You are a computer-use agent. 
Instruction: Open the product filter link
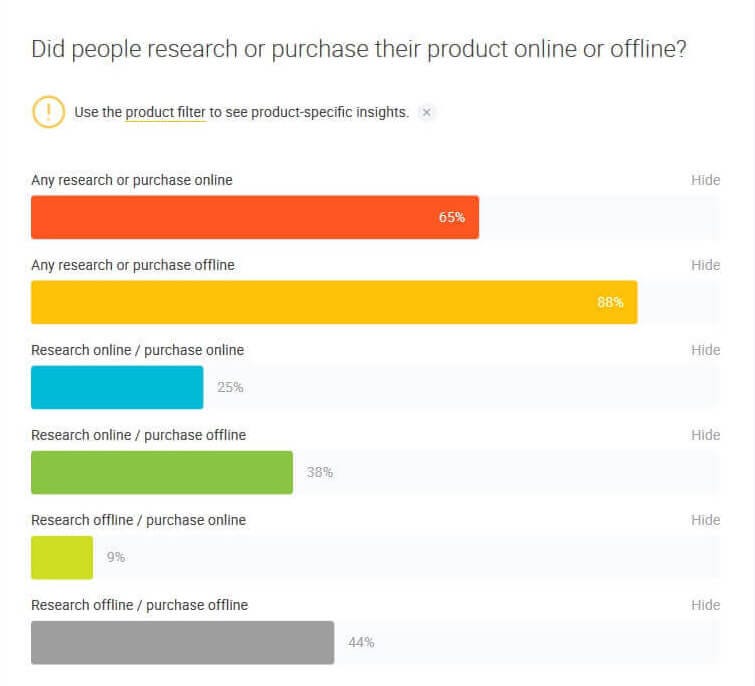[166, 112]
